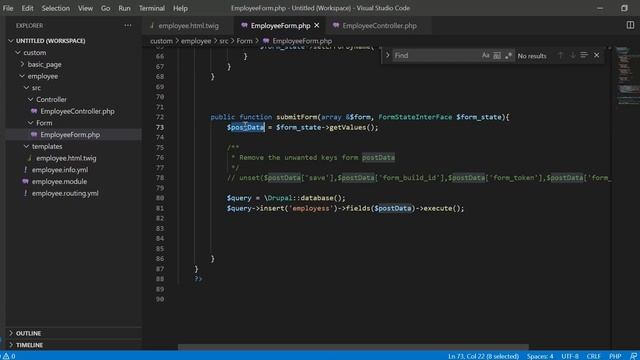Click the closing ?> tag on line 88

click(x=198, y=279)
